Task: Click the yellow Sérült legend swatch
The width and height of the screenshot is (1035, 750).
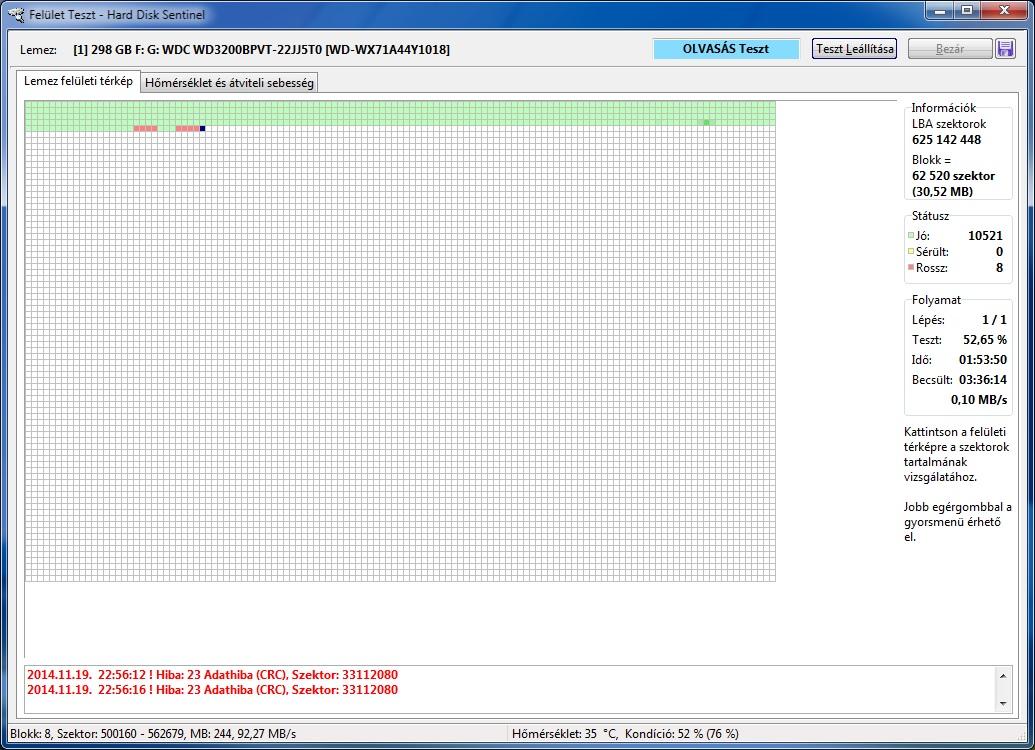Action: point(911,251)
